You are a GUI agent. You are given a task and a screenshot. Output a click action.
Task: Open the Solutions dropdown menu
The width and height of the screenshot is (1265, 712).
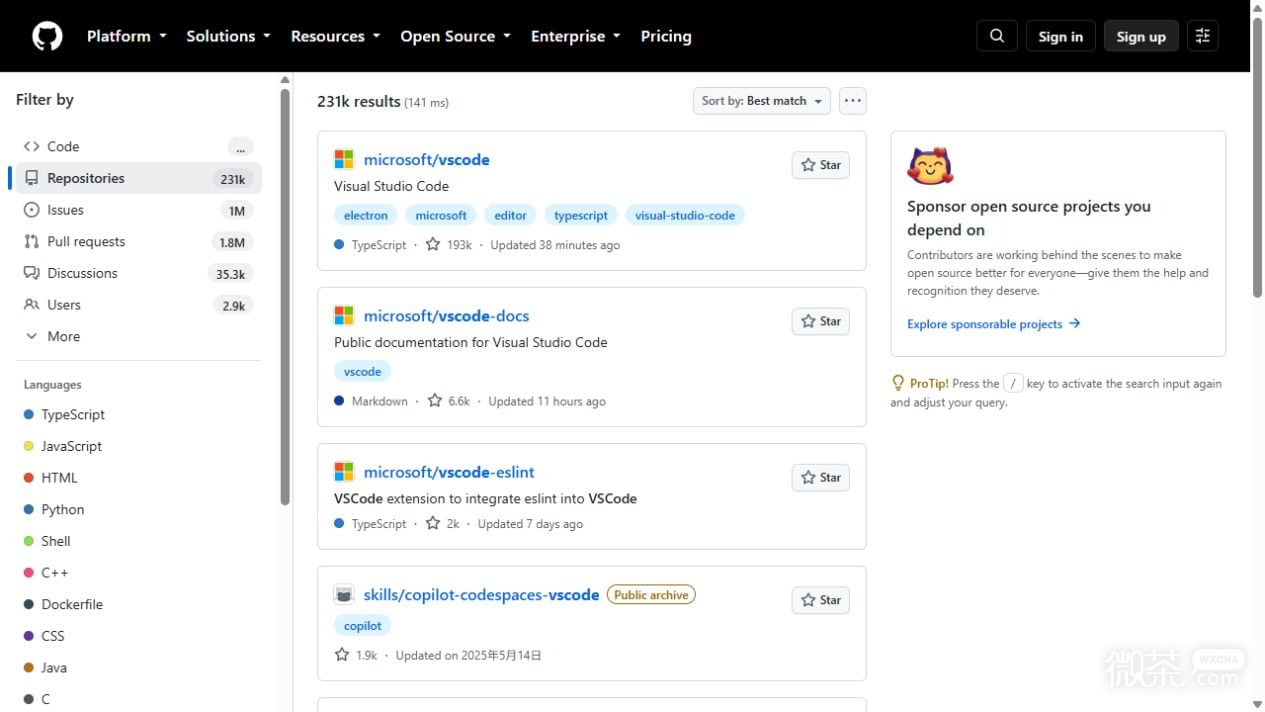(x=228, y=36)
